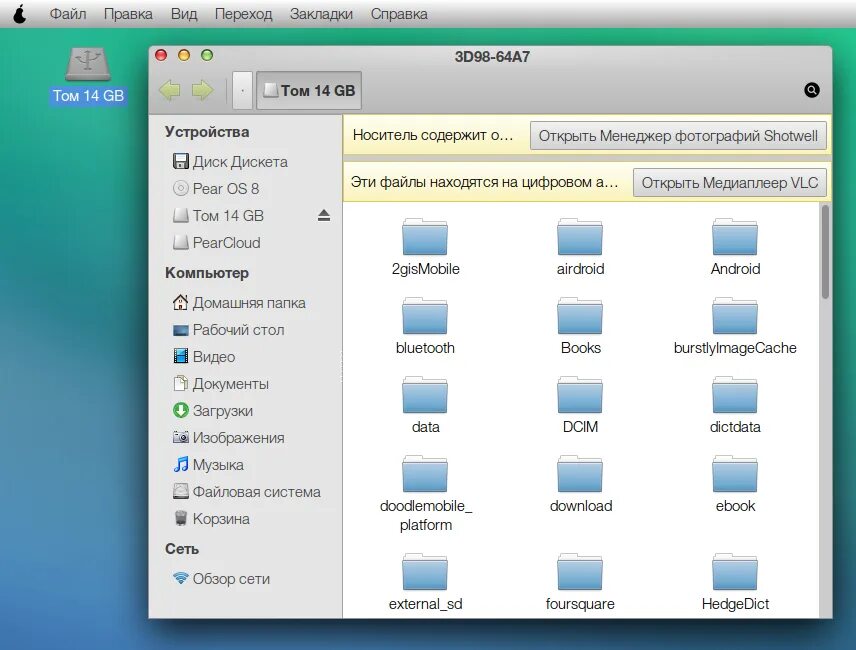Click the Эти файлы находятся message text
This screenshot has width=856, height=650.
(484, 182)
